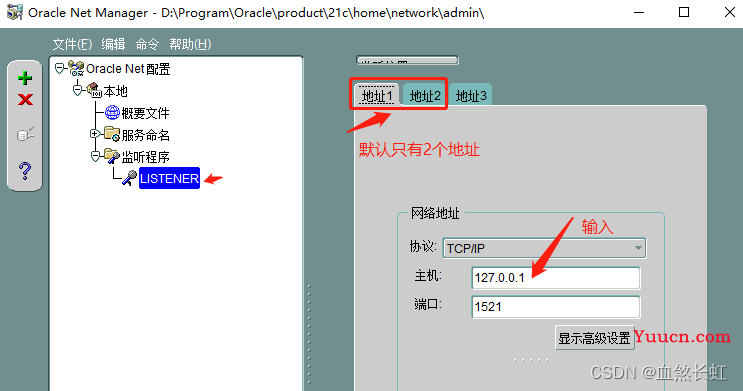743x391 pixels.
Task: Click the red X delete icon
Action: tap(25, 100)
